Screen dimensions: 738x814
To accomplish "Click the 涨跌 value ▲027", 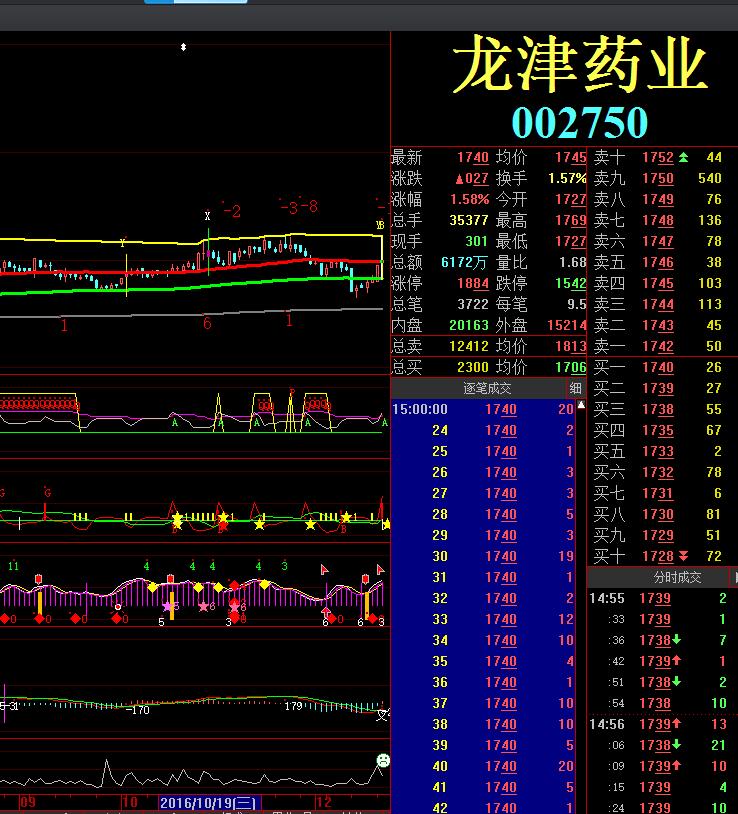I will coord(472,179).
